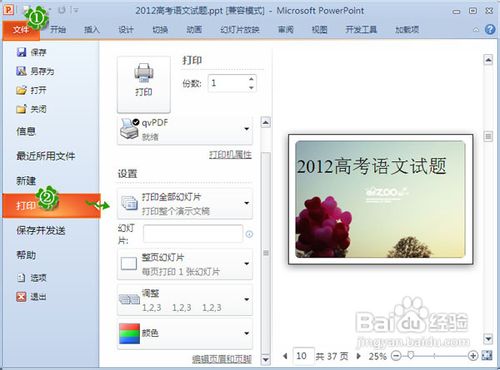This screenshot has width=500, height=370.
Task: Click the copies number field
Action: coord(228,83)
